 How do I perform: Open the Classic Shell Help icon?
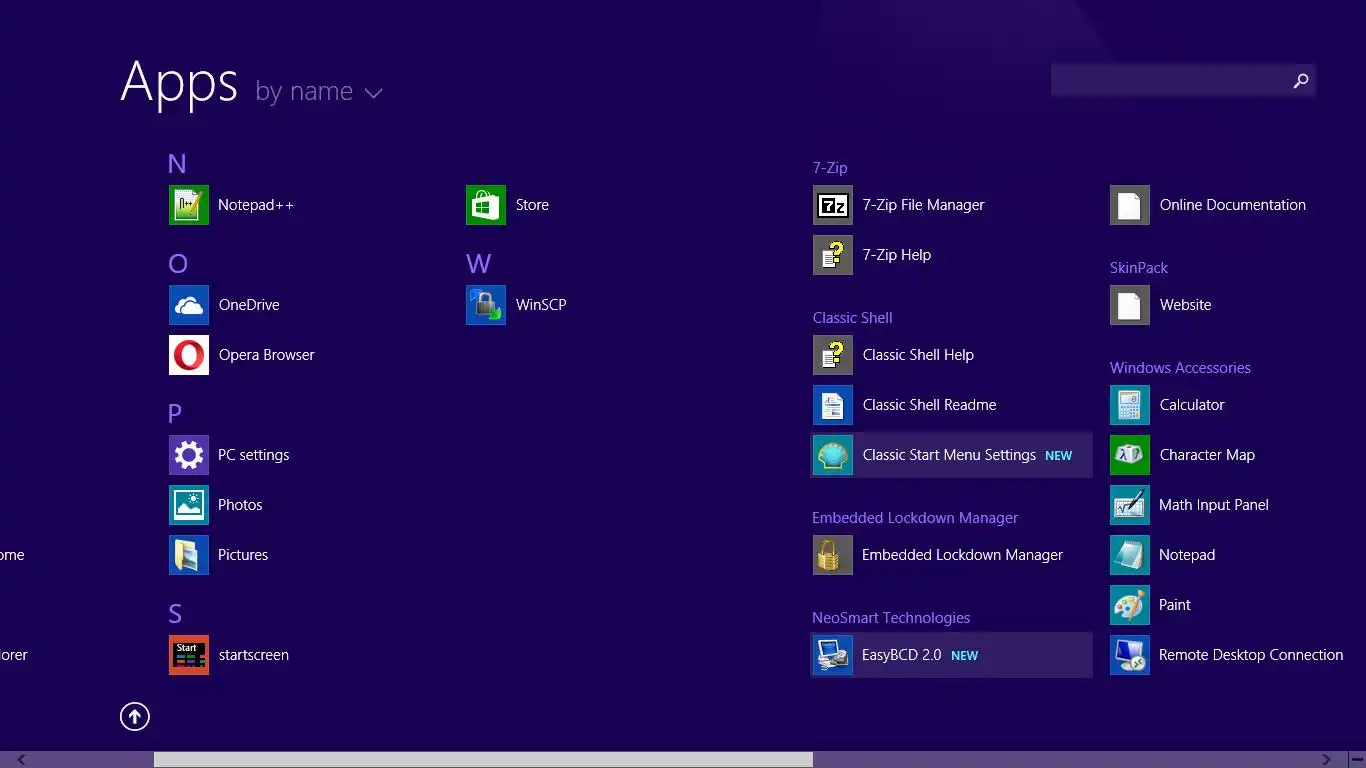click(833, 355)
